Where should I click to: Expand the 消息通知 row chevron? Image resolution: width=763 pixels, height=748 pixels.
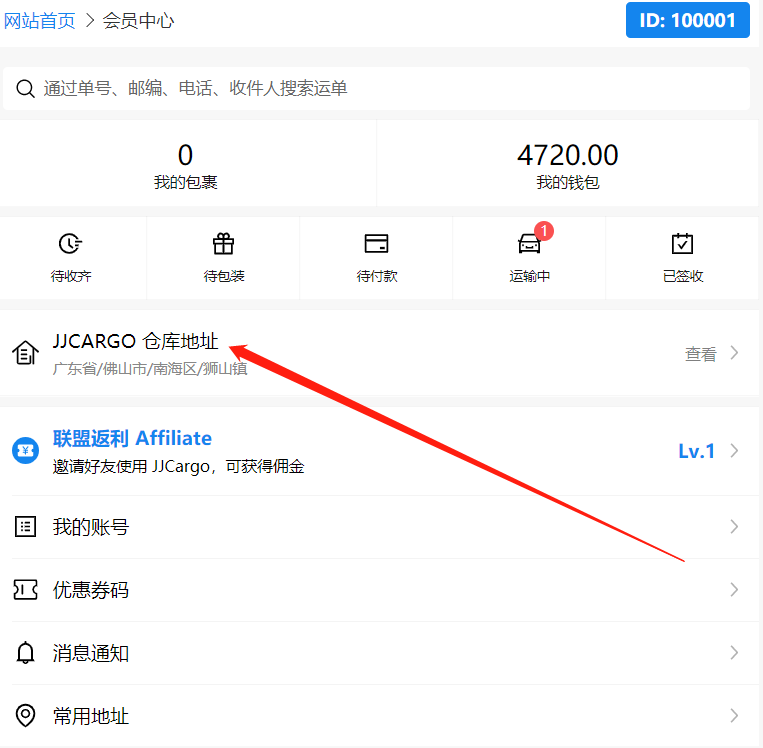734,653
